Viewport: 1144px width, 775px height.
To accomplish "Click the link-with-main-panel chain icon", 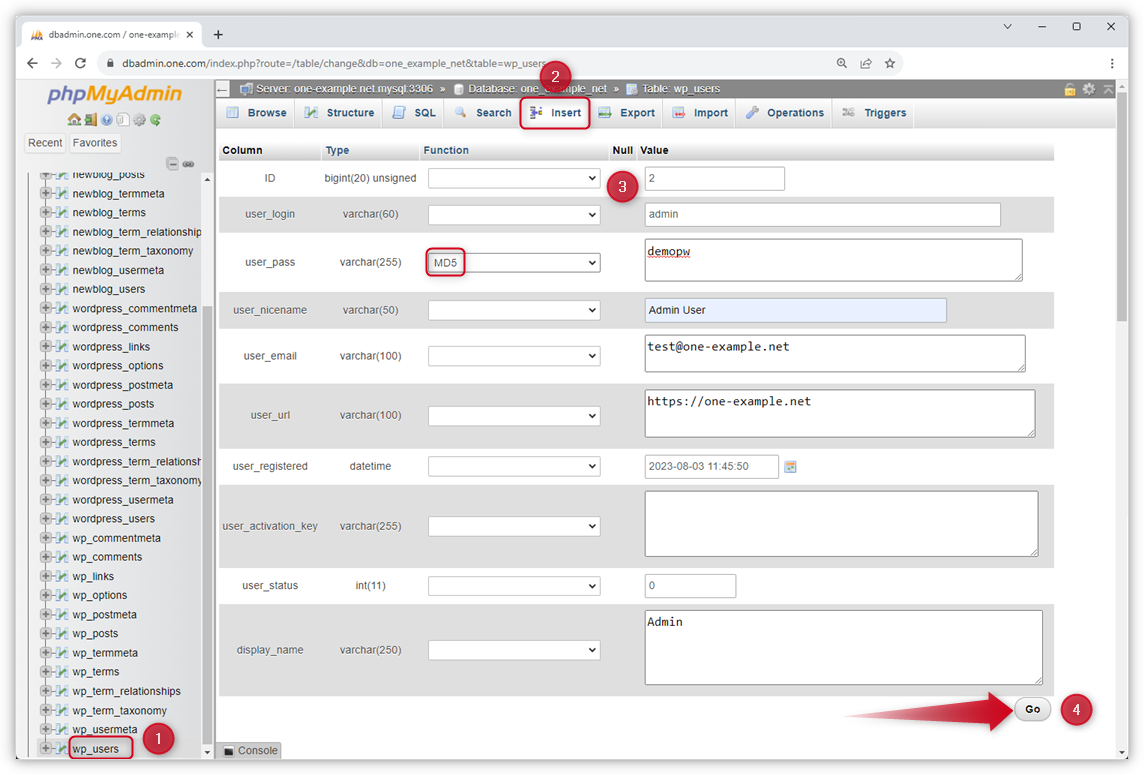I will (x=188, y=164).
